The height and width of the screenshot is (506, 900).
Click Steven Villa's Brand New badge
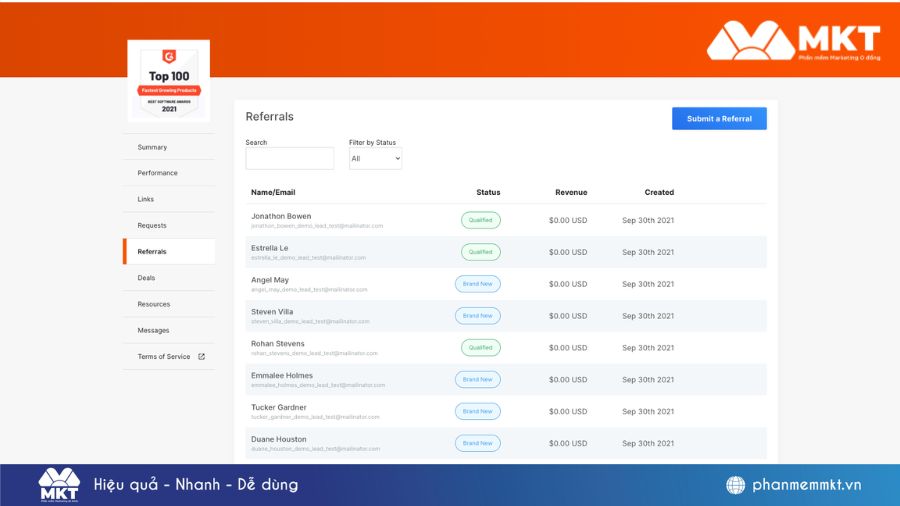click(478, 316)
